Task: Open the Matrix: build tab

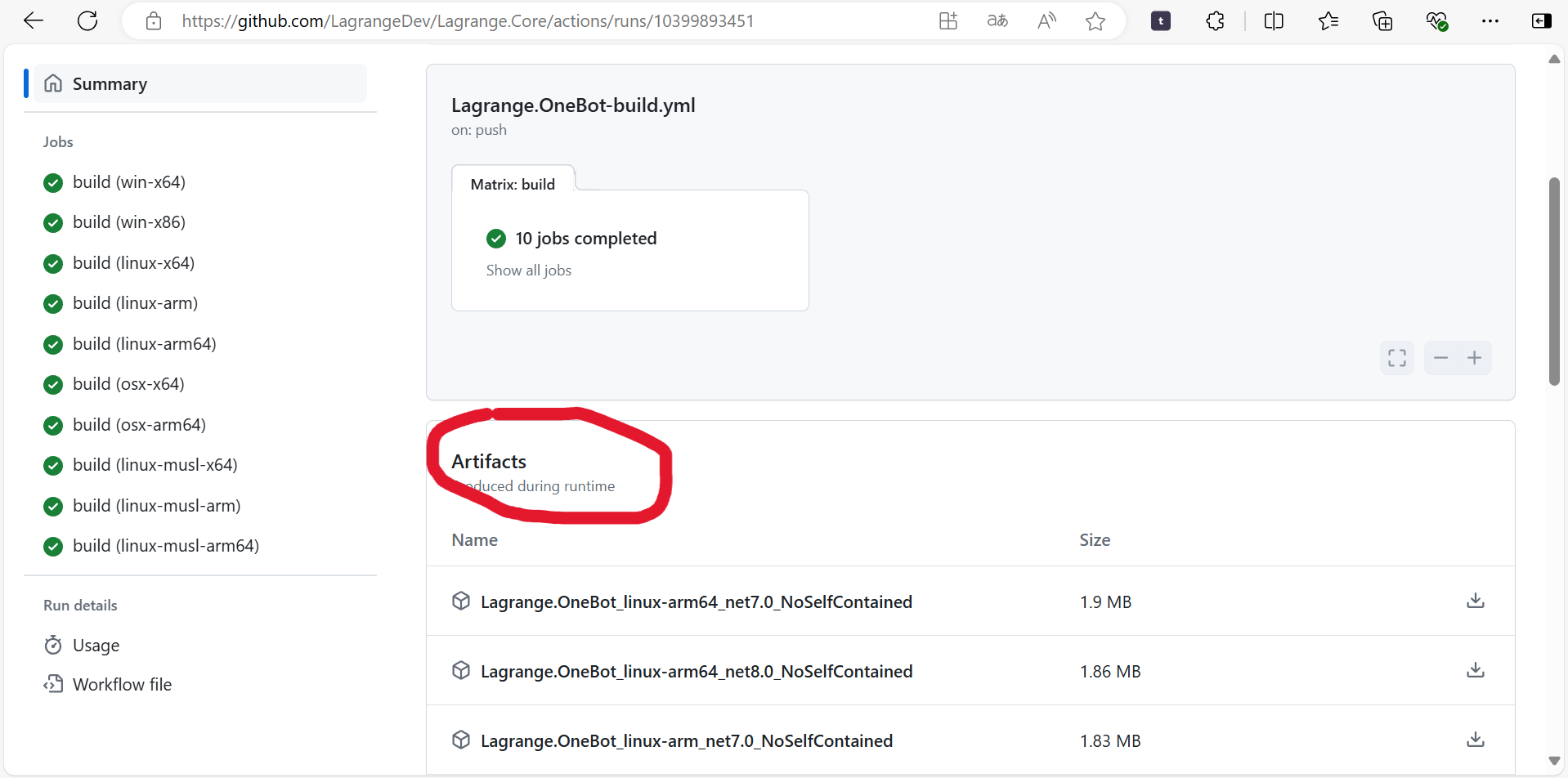Action: [513, 185]
